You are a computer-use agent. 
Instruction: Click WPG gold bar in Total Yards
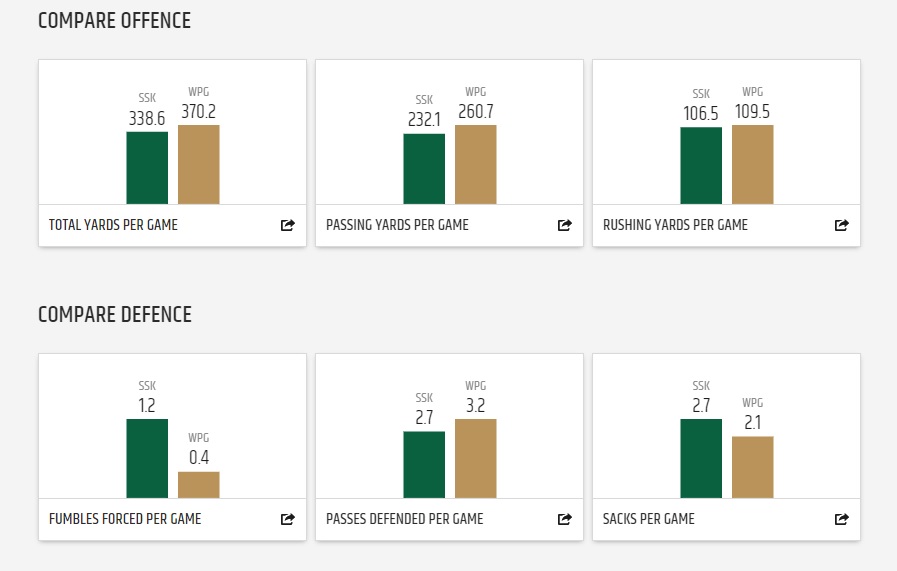pos(199,165)
